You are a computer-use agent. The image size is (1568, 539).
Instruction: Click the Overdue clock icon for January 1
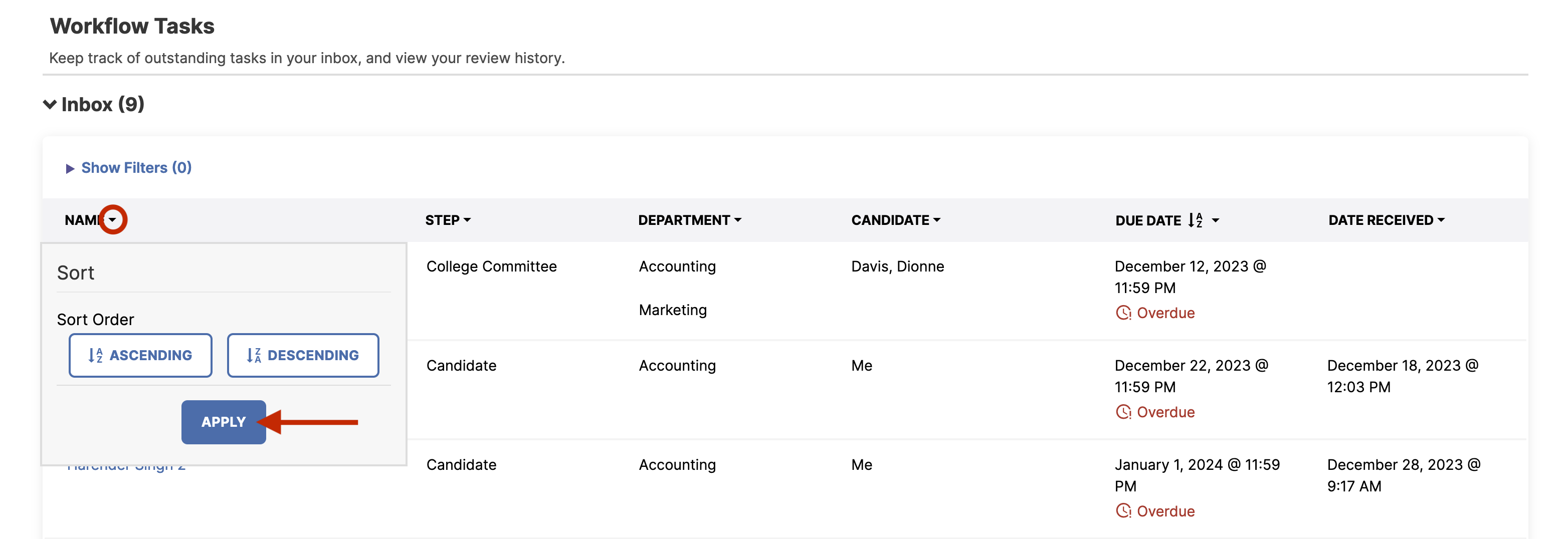point(1123,511)
